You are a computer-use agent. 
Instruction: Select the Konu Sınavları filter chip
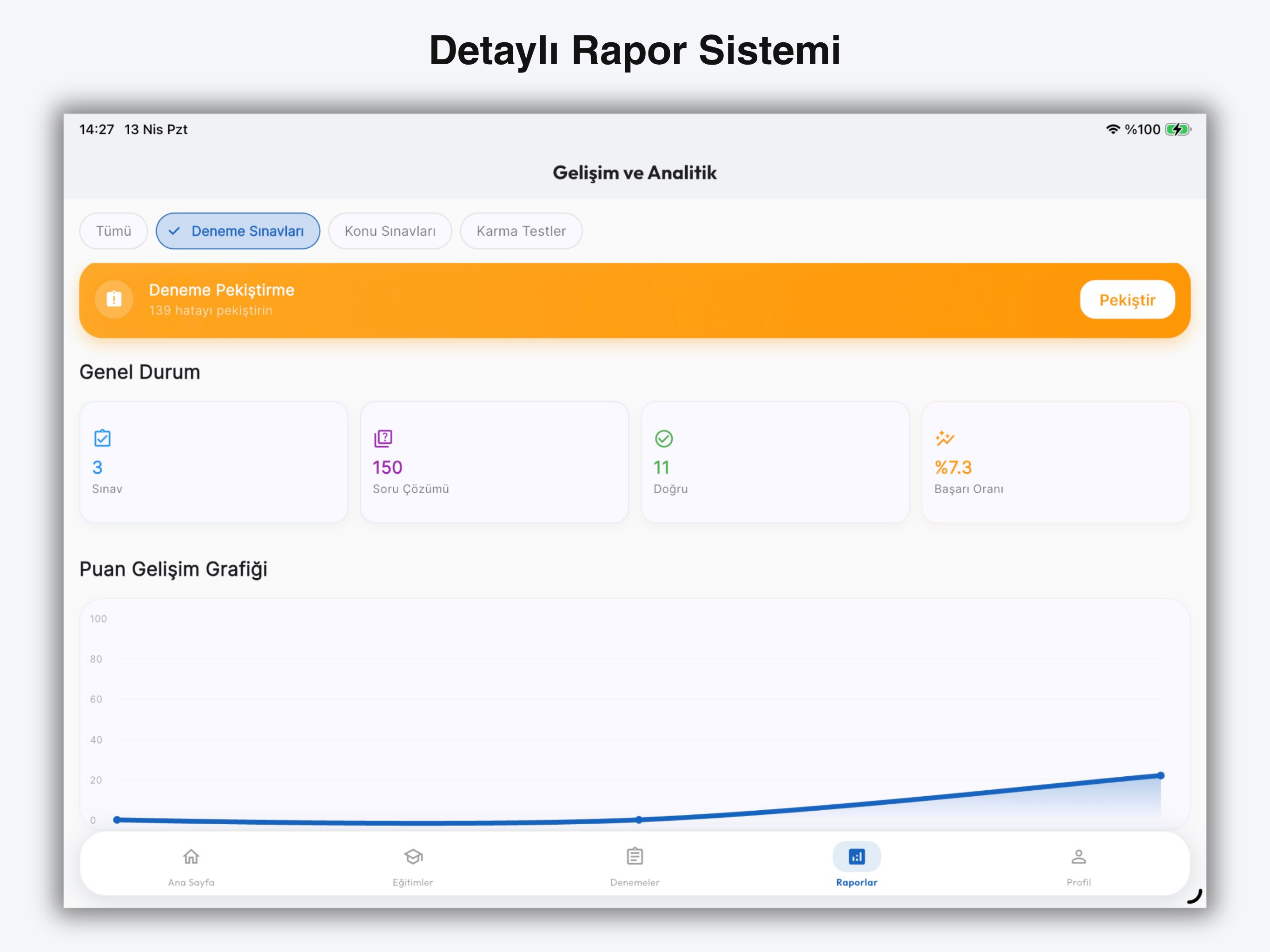[390, 231]
